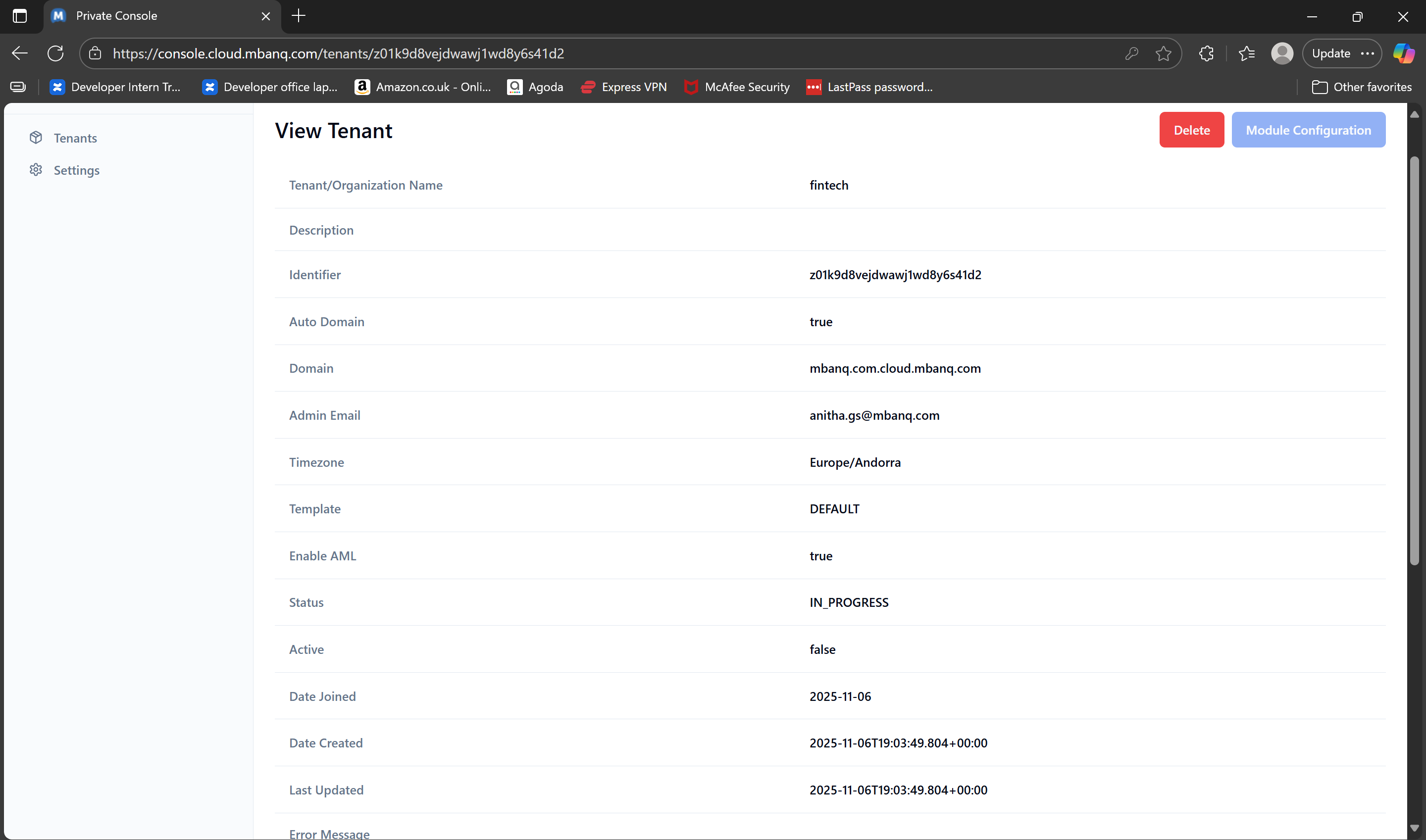Open the Copilot icon in toolbar

tap(1403, 53)
